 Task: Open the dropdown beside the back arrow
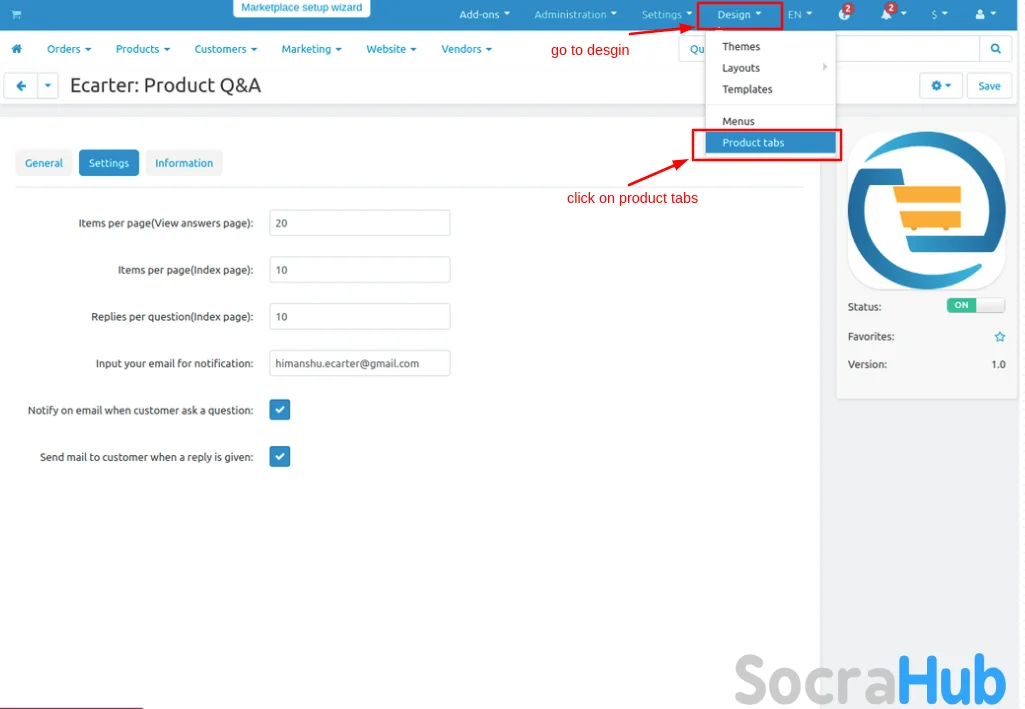coord(48,86)
